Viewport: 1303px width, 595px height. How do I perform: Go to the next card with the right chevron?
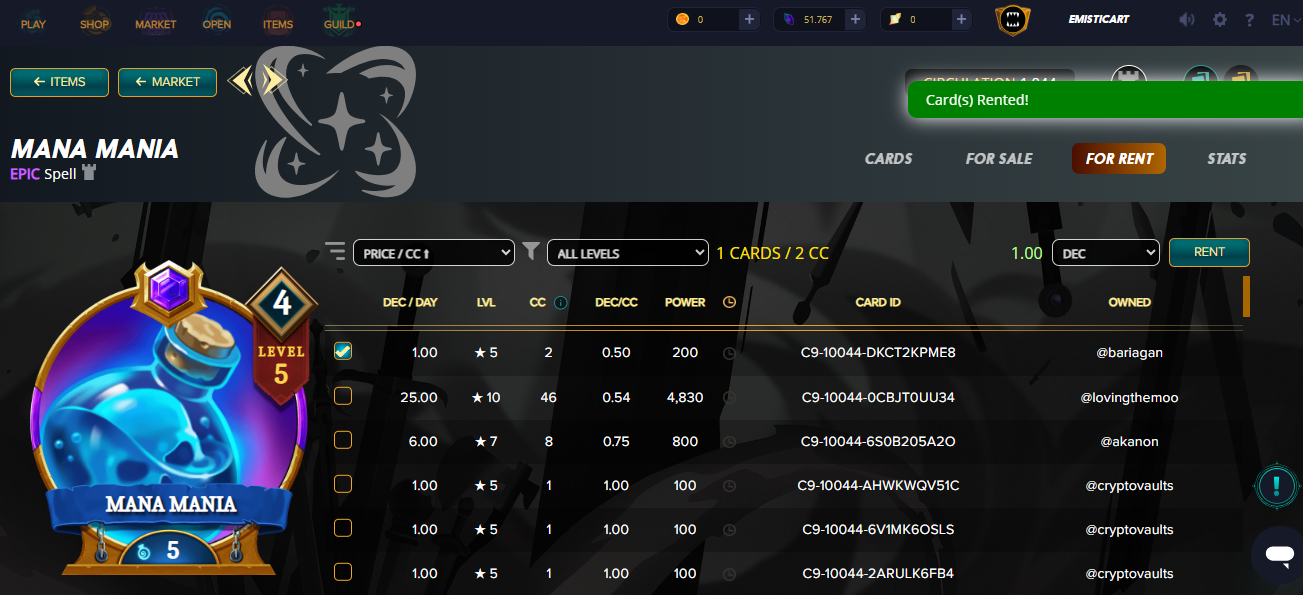(274, 80)
